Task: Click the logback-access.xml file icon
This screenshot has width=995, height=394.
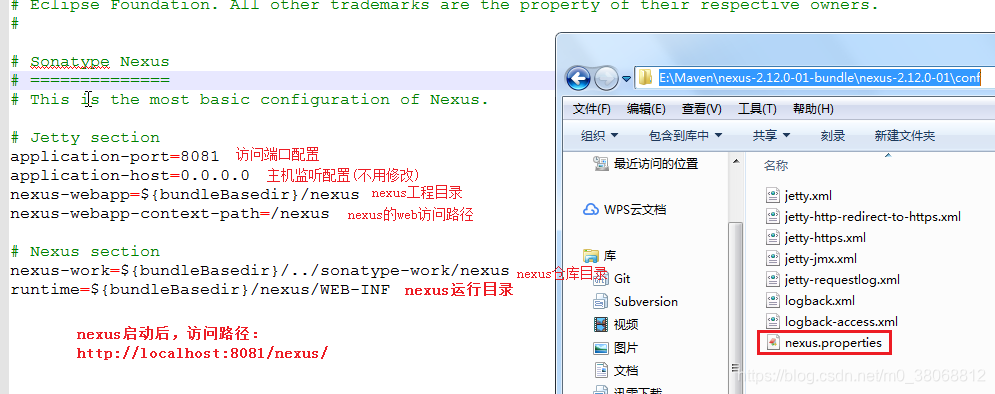Action: [x=772, y=322]
